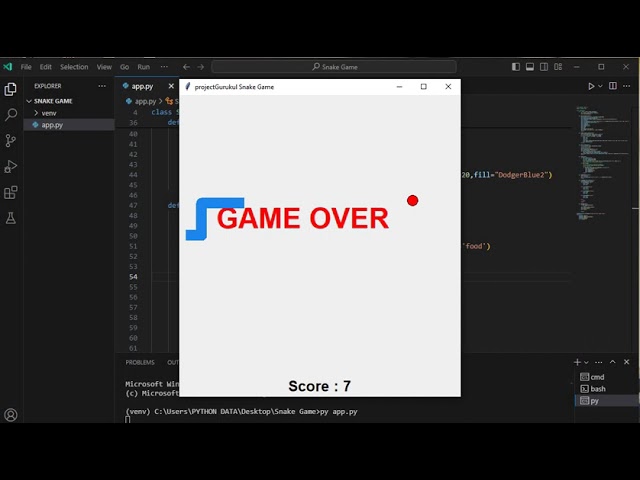Open the overflow menu ellipsis in menu bar

click(164, 67)
